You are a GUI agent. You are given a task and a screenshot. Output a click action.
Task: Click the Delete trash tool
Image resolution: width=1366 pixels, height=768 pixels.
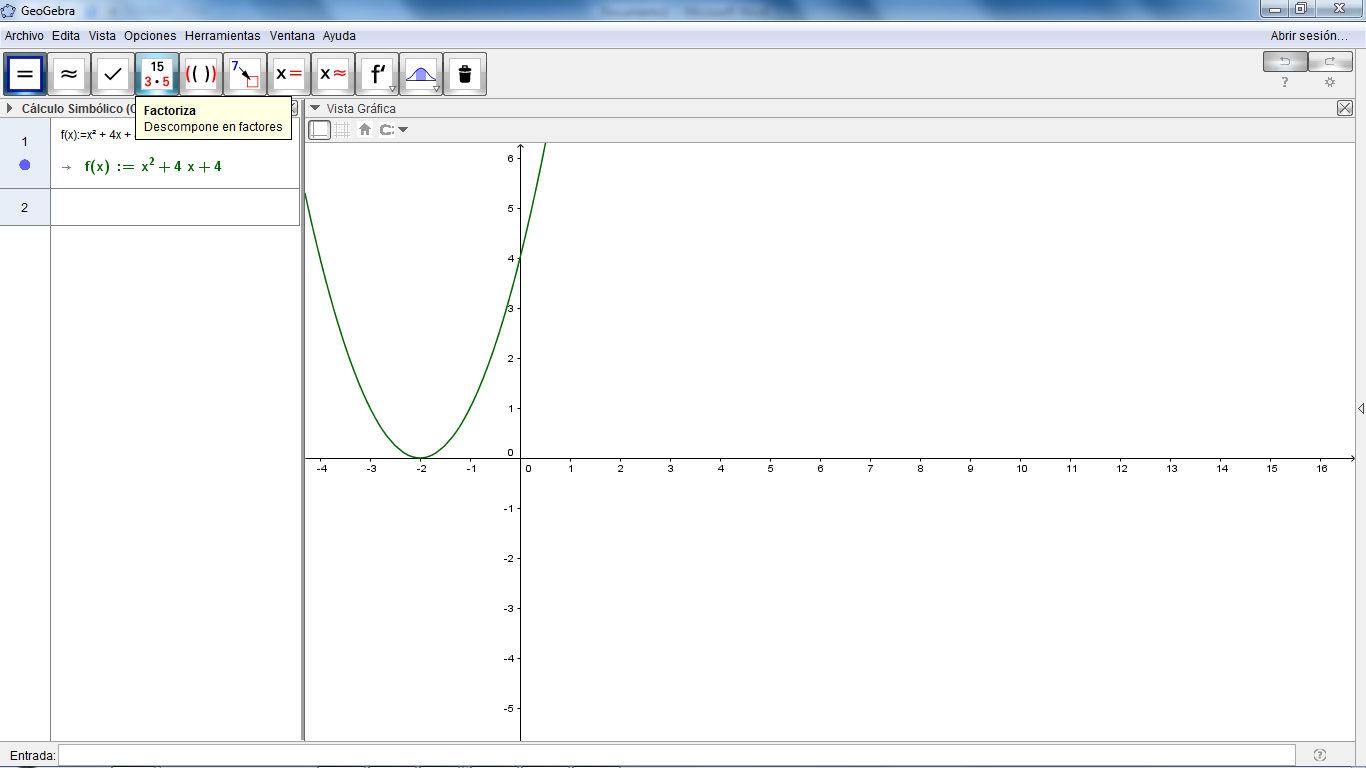pos(464,73)
